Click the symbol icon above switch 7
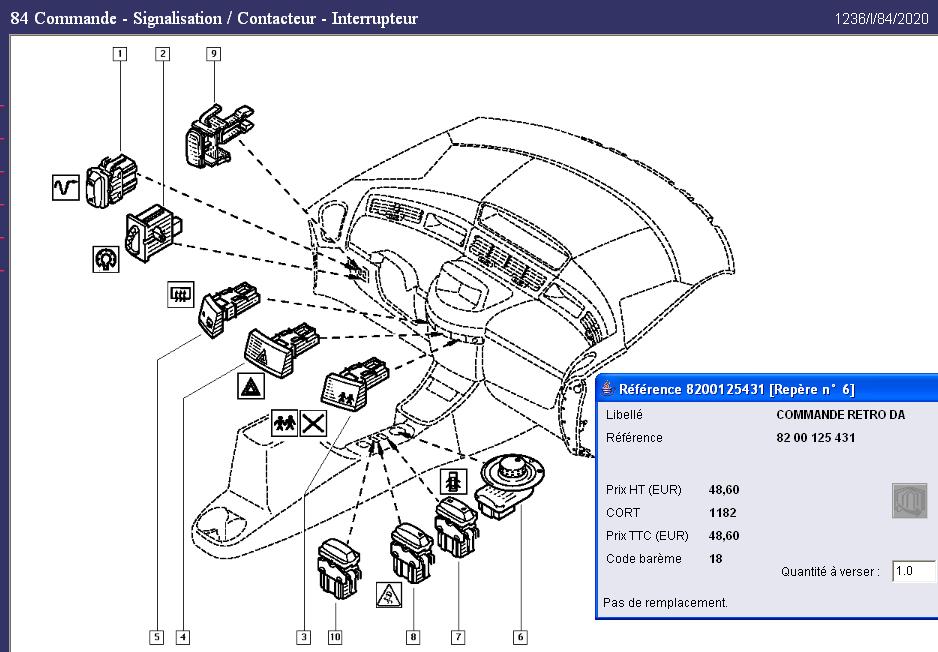 pyautogui.click(x=454, y=481)
